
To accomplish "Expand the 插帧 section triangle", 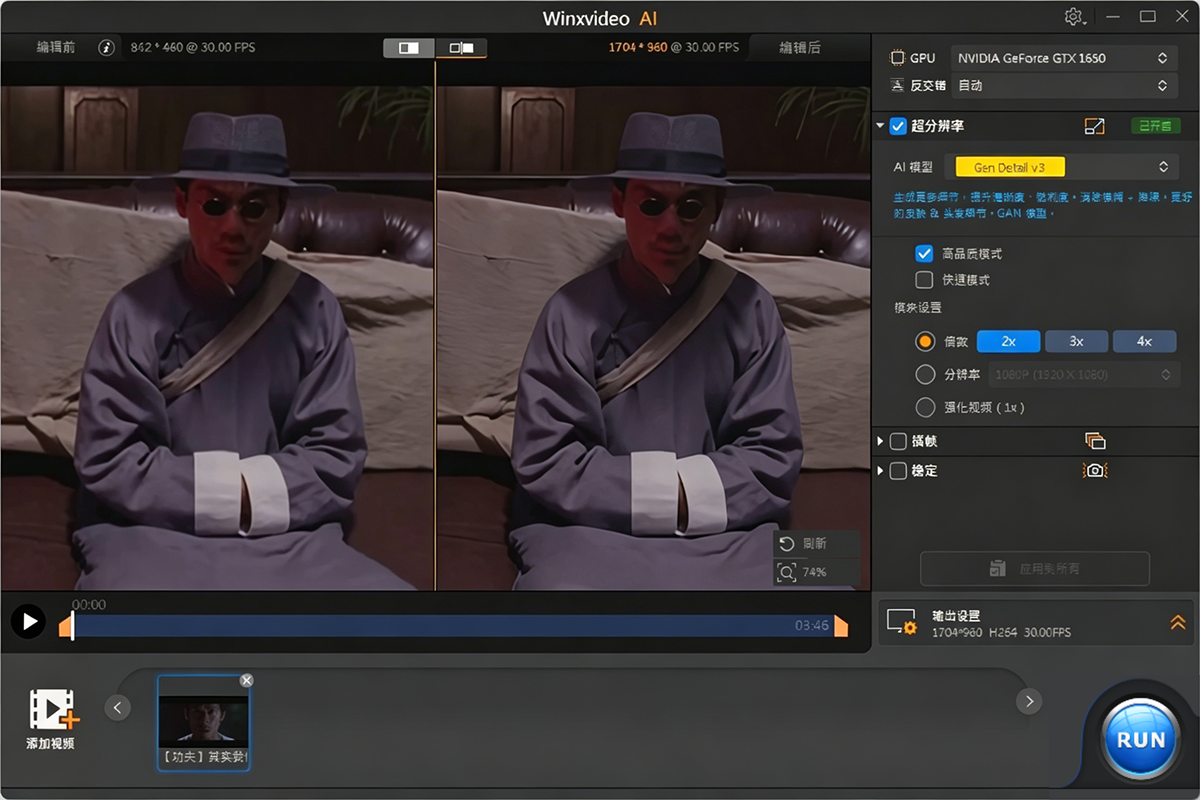I will pos(880,441).
